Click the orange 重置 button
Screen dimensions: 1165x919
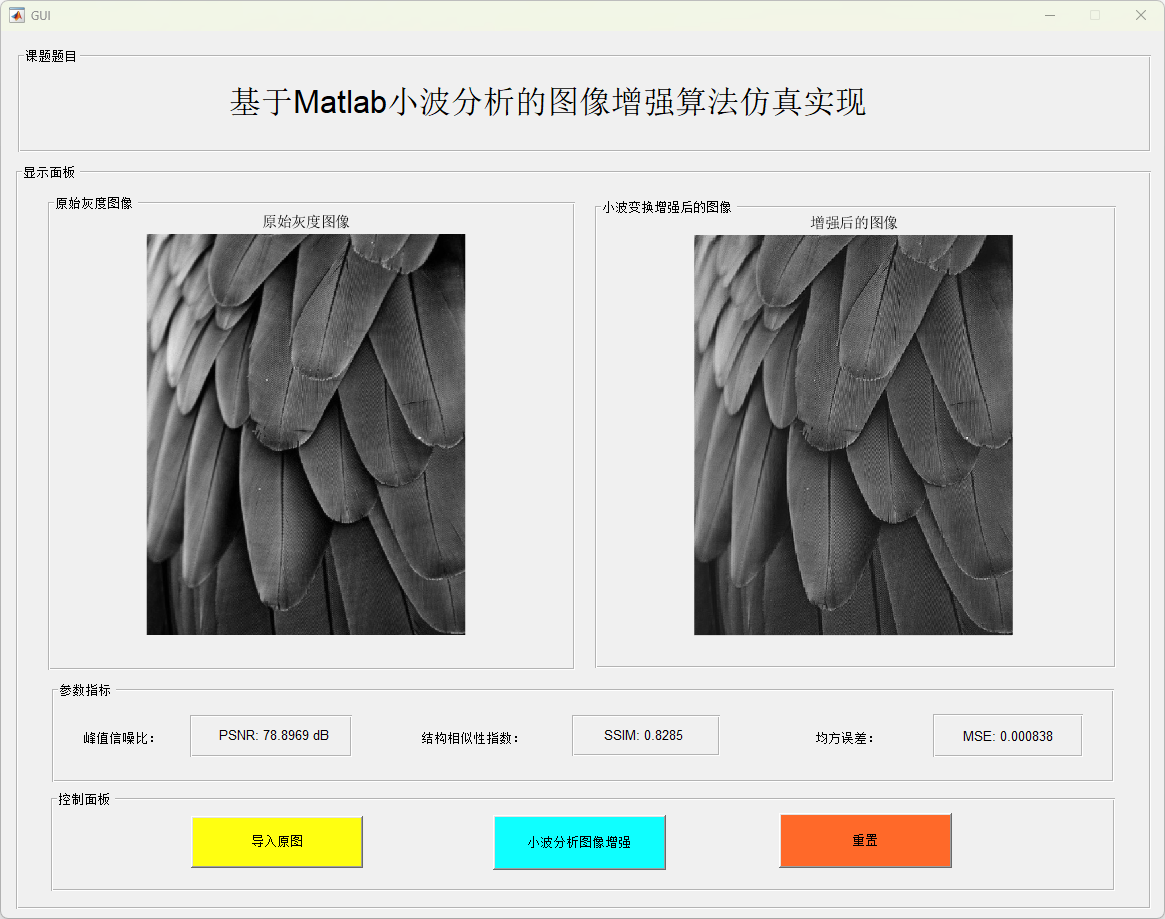coord(866,841)
